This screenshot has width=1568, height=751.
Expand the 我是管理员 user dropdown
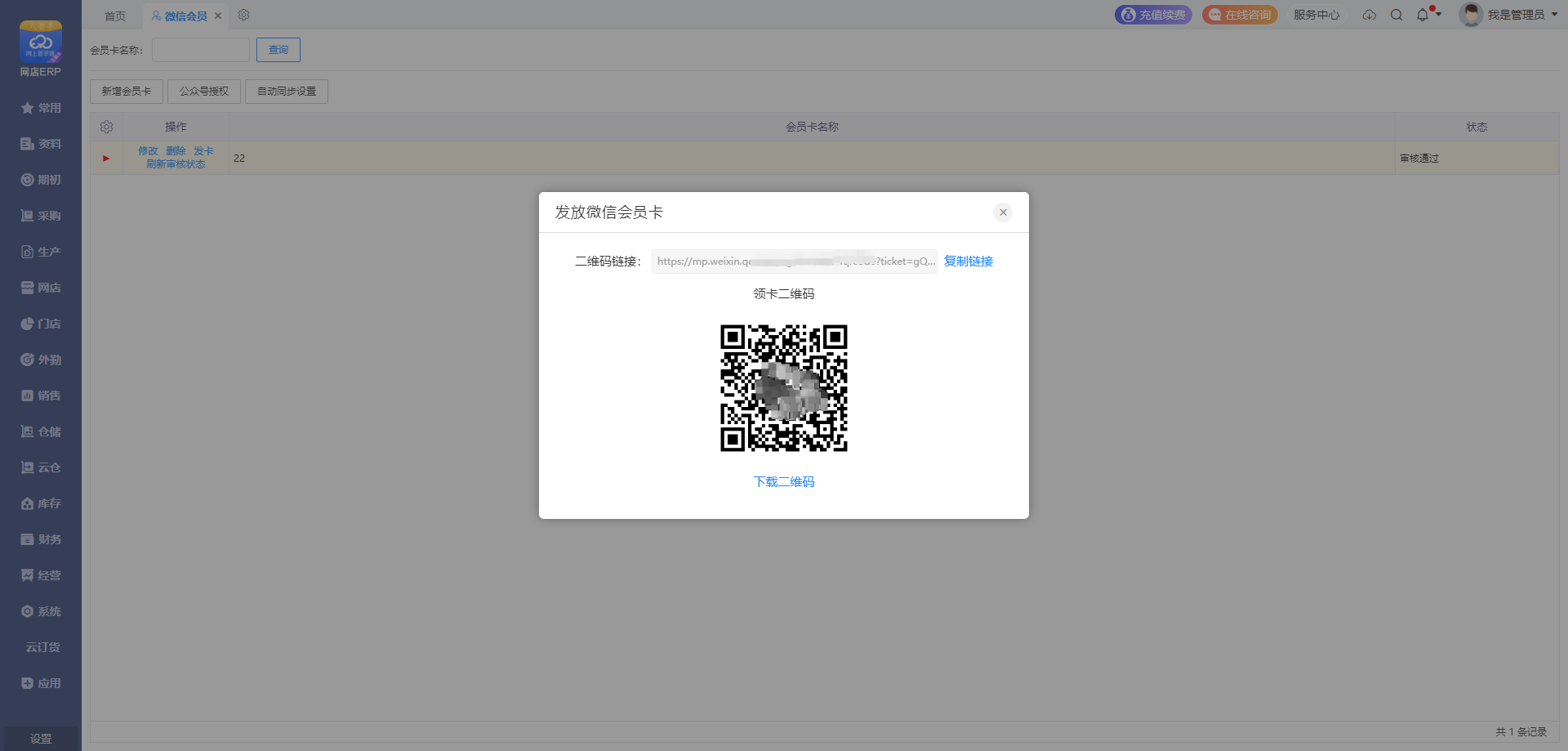tap(1522, 15)
